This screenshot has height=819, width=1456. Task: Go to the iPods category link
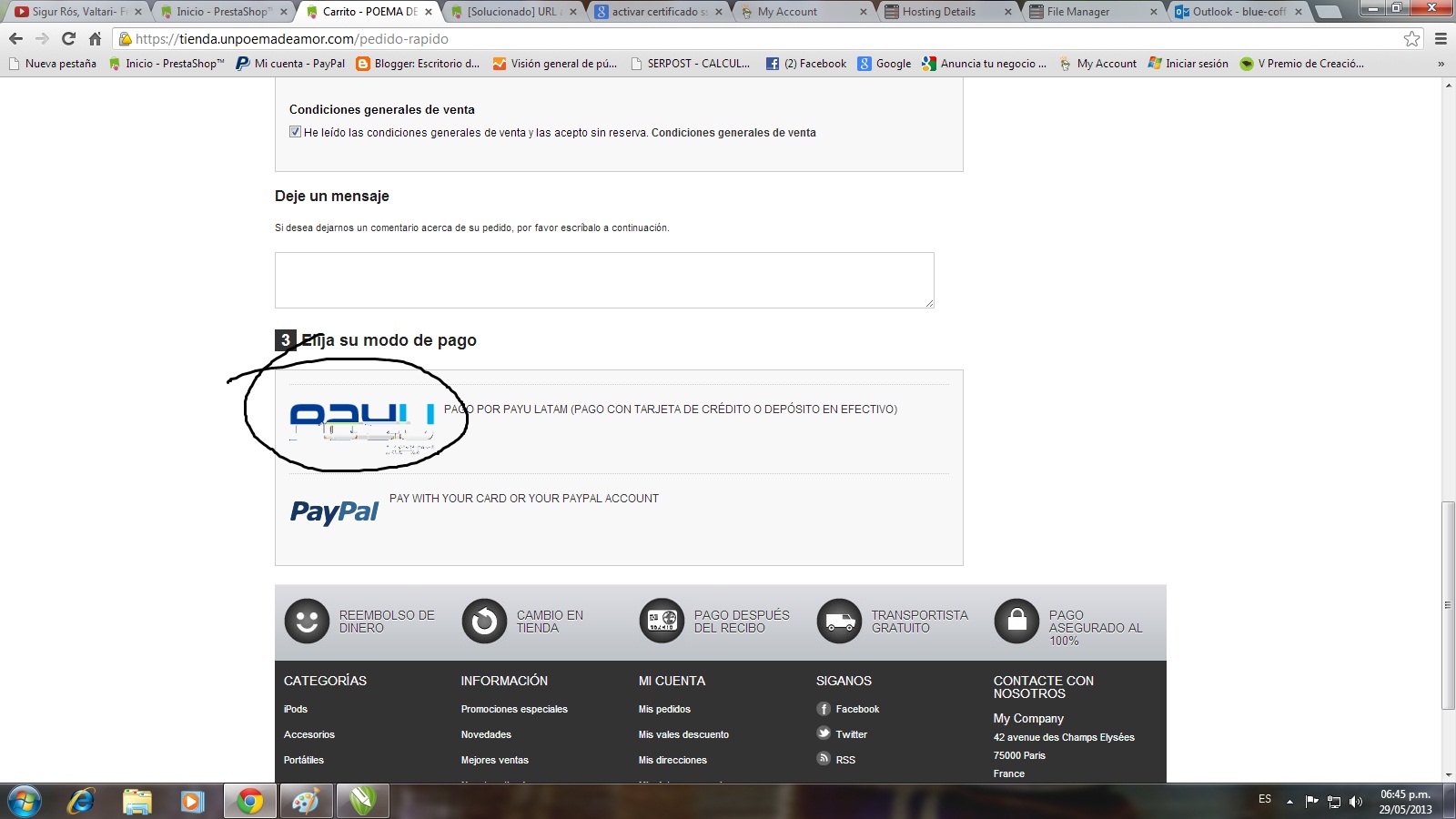296,709
